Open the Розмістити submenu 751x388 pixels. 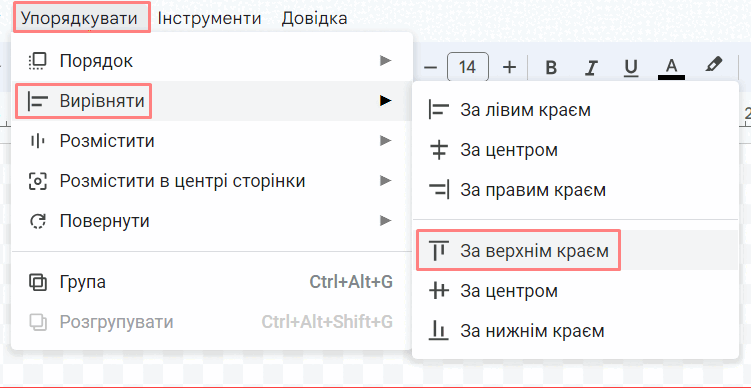pos(211,141)
